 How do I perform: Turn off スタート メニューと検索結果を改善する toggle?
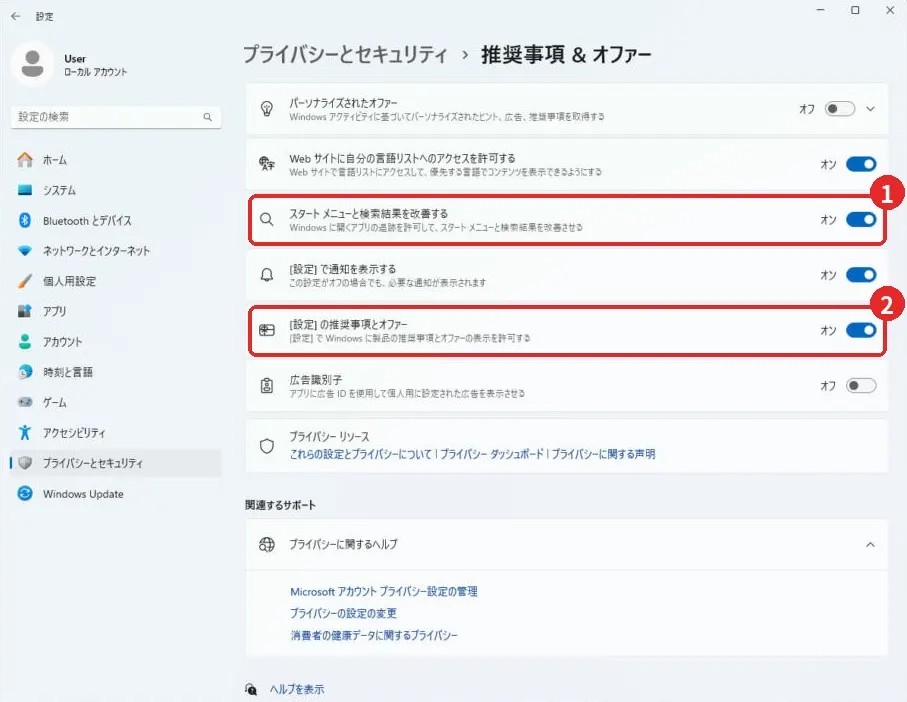[861, 220]
